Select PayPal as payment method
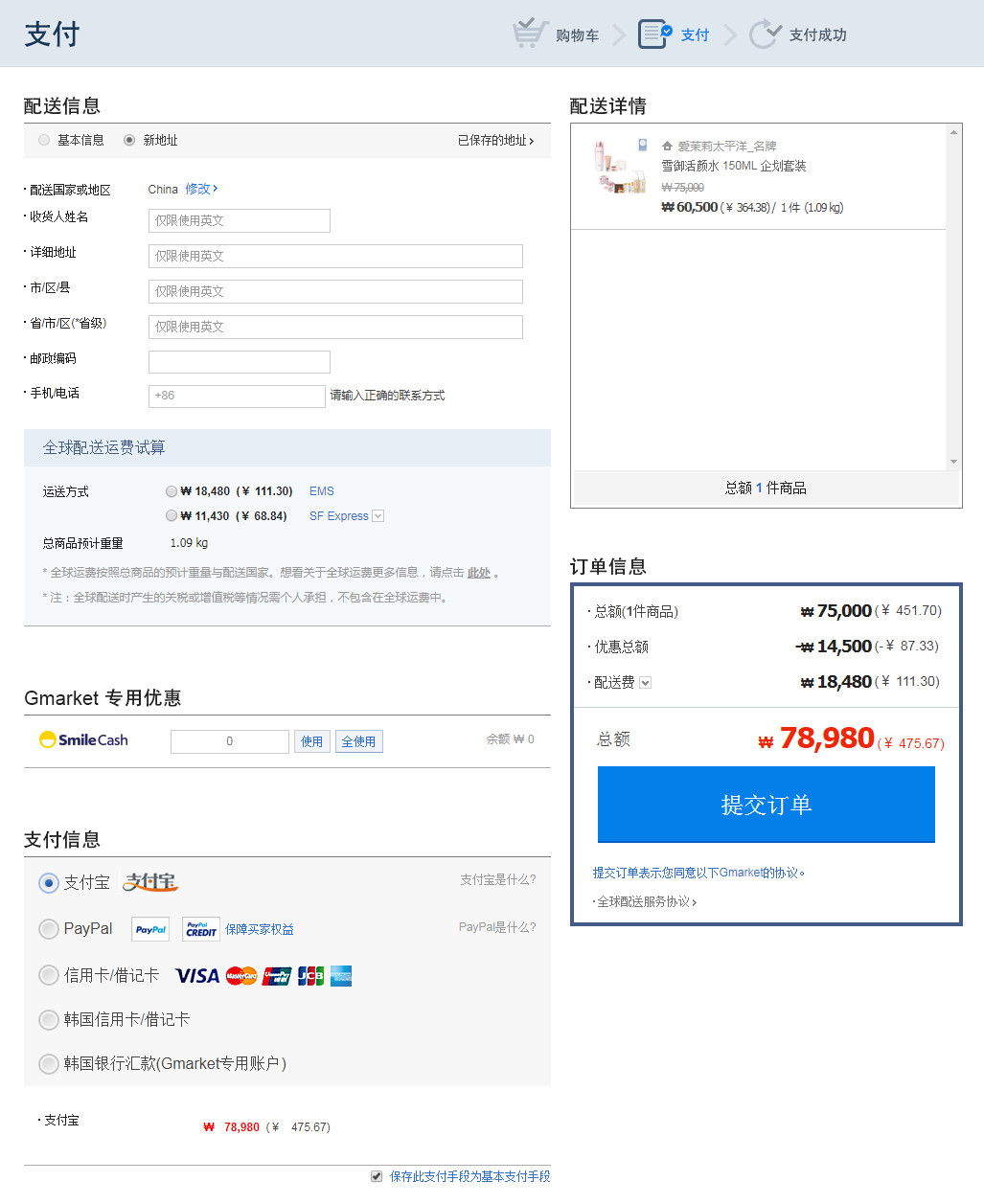Screen dimensions: 984x1204 click(49, 929)
